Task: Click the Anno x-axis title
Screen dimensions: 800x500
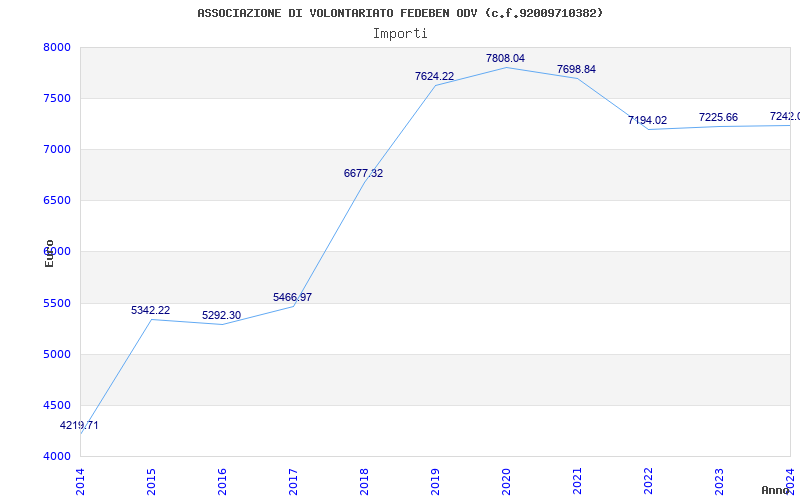Action: coord(776,490)
